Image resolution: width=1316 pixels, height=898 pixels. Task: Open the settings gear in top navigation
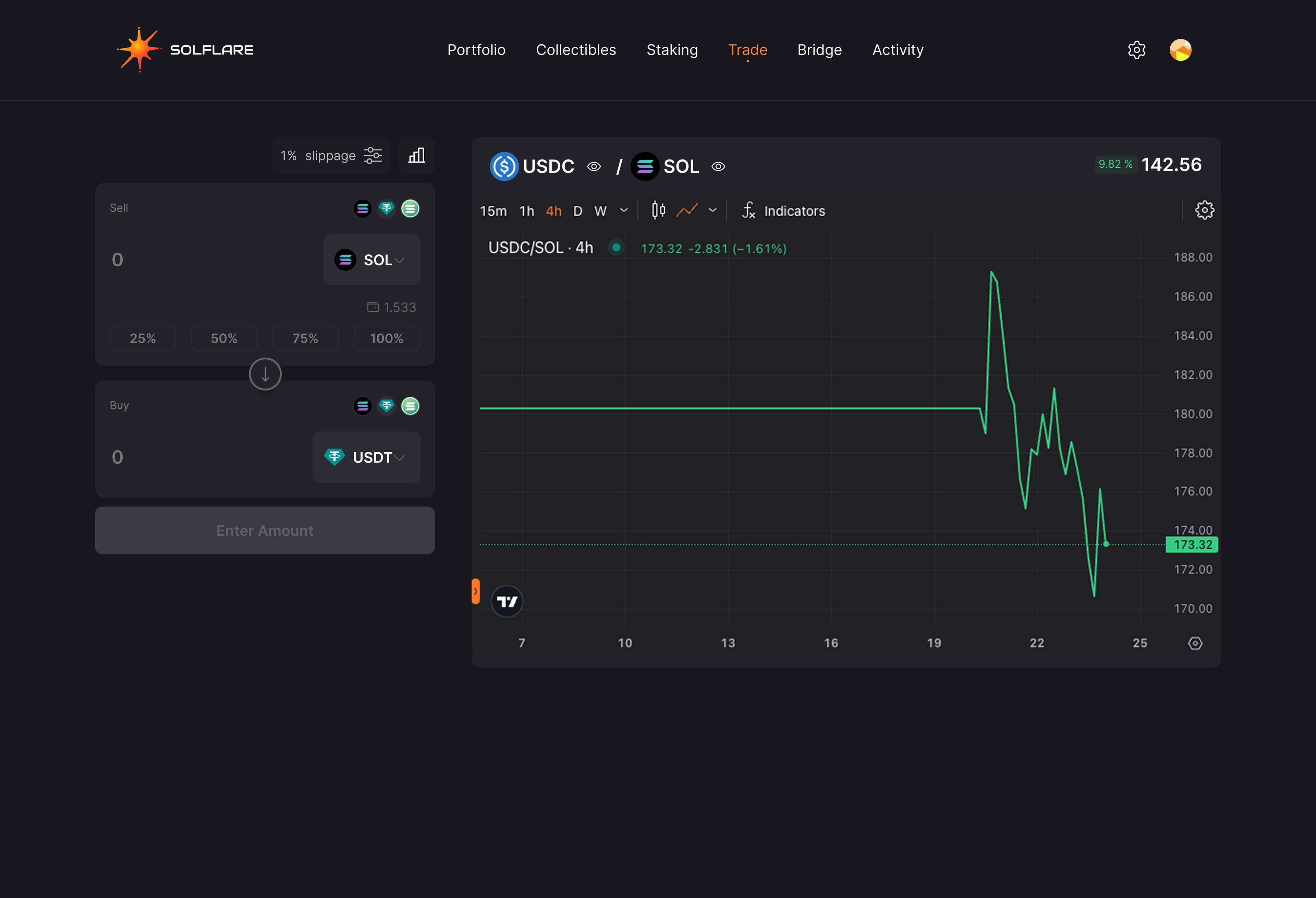pos(1136,50)
